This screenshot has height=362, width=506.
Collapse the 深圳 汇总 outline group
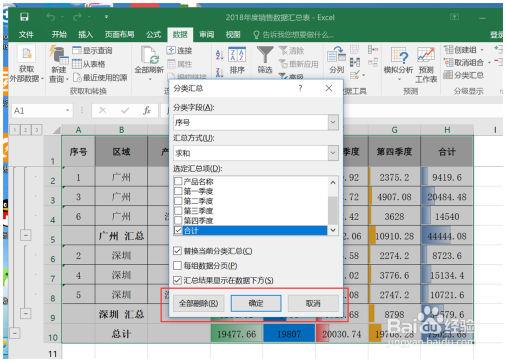coord(26,313)
